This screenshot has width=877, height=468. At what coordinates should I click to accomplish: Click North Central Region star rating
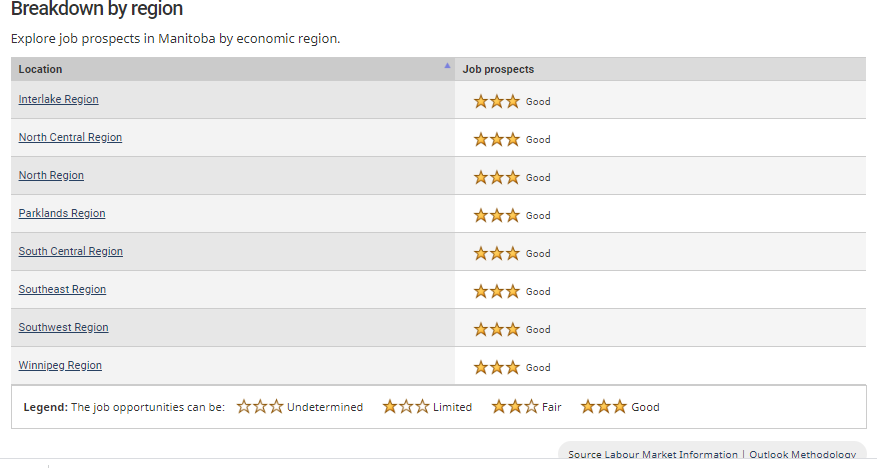[x=497, y=140]
